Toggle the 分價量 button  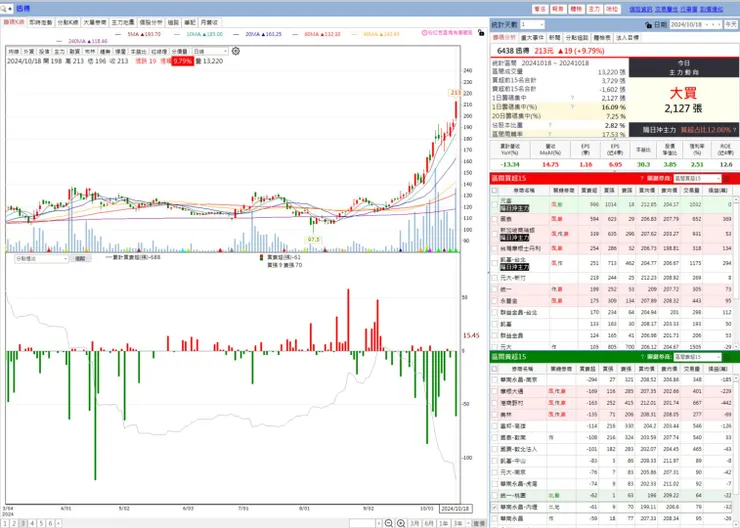[179, 51]
